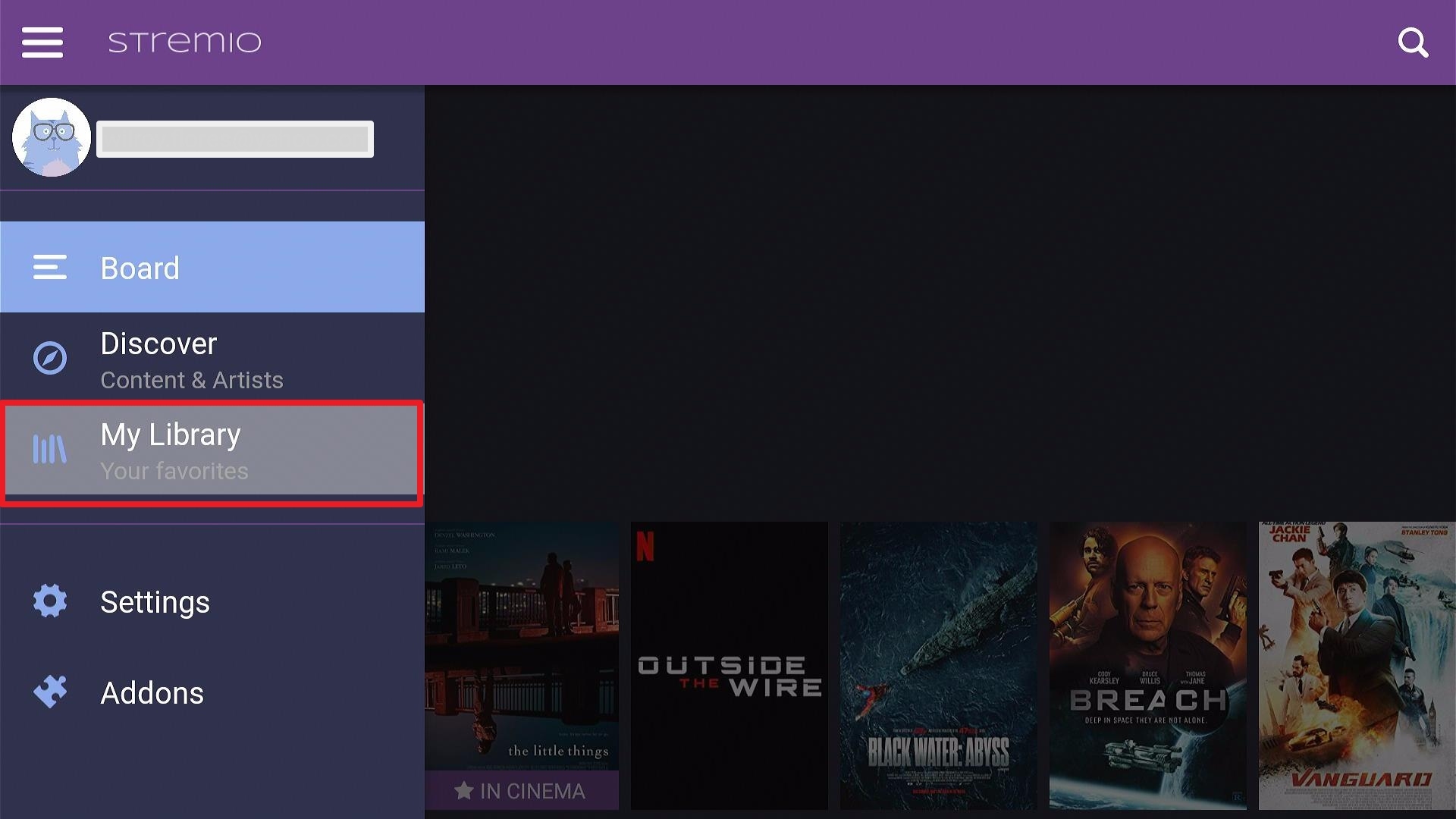Click the Addons puzzle piece icon
This screenshot has width=1456, height=819.
[50, 692]
